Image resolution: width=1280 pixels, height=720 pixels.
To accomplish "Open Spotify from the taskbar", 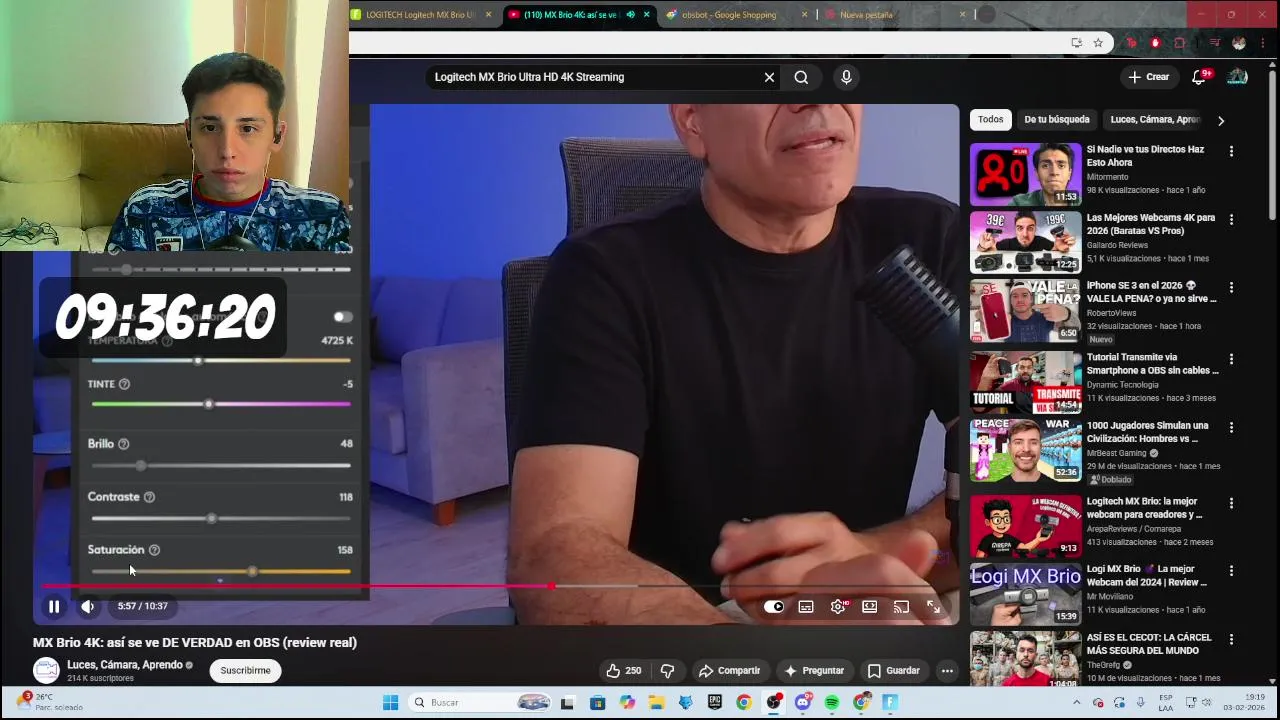I will click(x=832, y=703).
